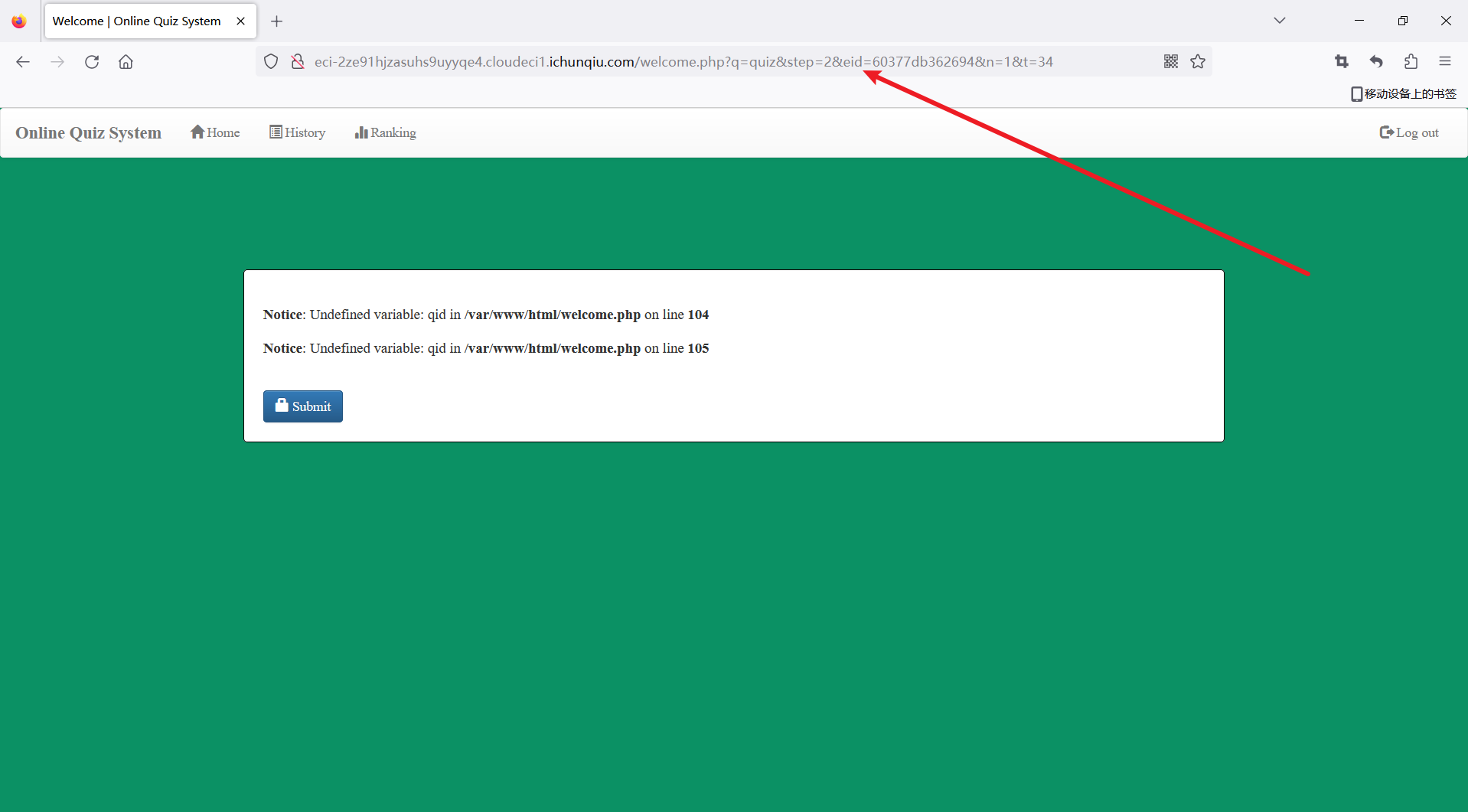Select the notice text for line 104
The width and height of the screenshot is (1468, 812).
[x=486, y=315]
